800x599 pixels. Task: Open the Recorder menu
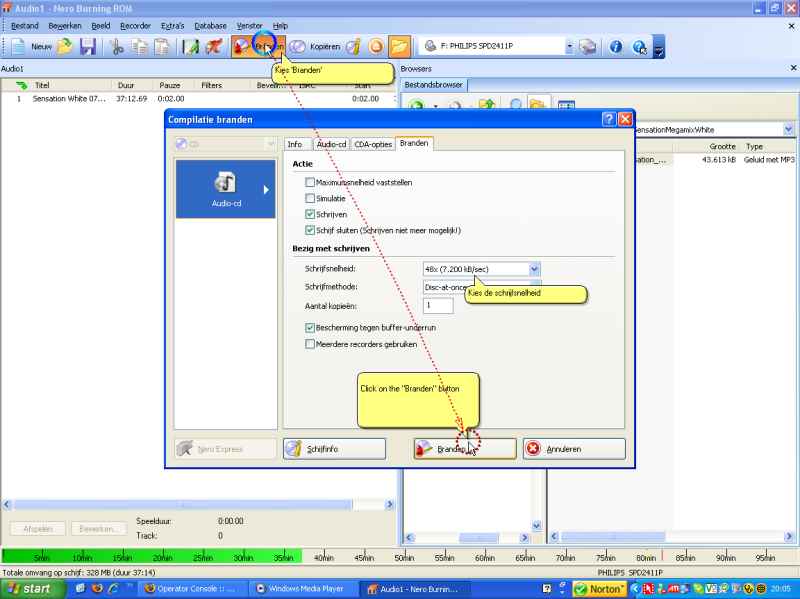(x=135, y=26)
